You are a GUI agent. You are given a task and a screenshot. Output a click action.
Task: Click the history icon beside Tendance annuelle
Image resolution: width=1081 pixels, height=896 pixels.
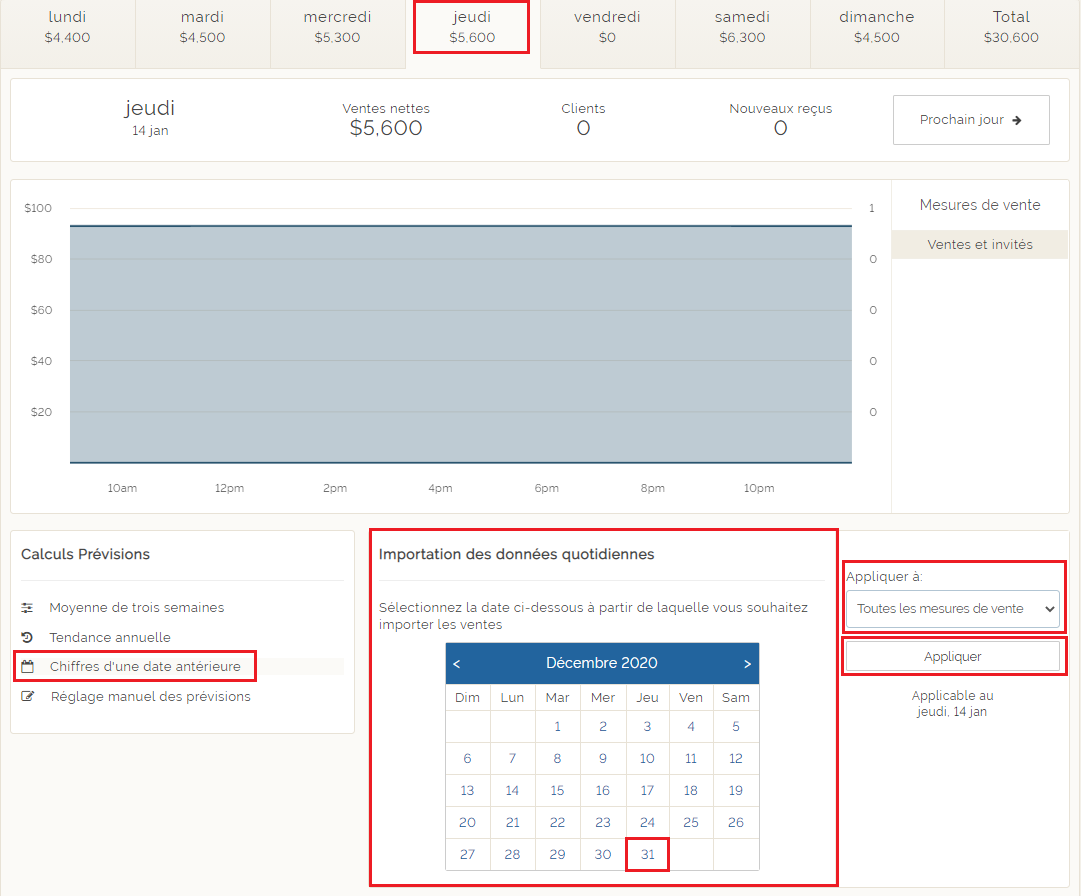click(28, 637)
